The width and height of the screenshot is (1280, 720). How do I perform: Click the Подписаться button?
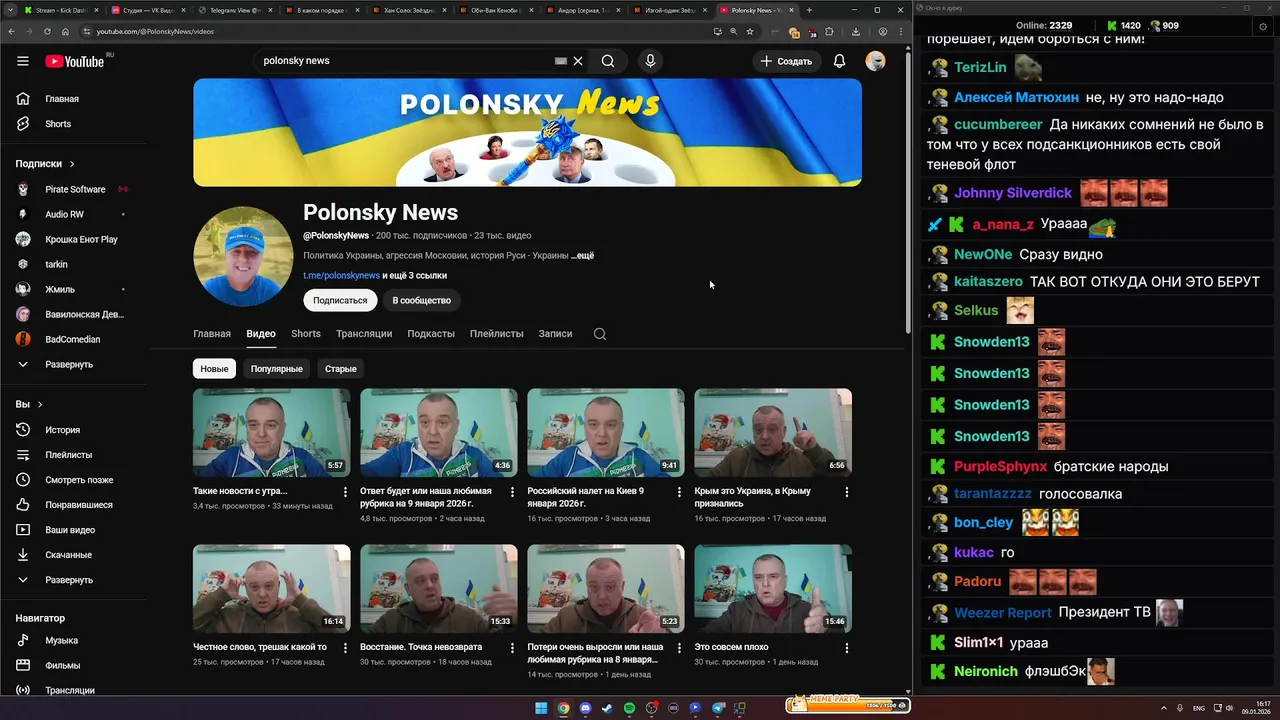[340, 300]
